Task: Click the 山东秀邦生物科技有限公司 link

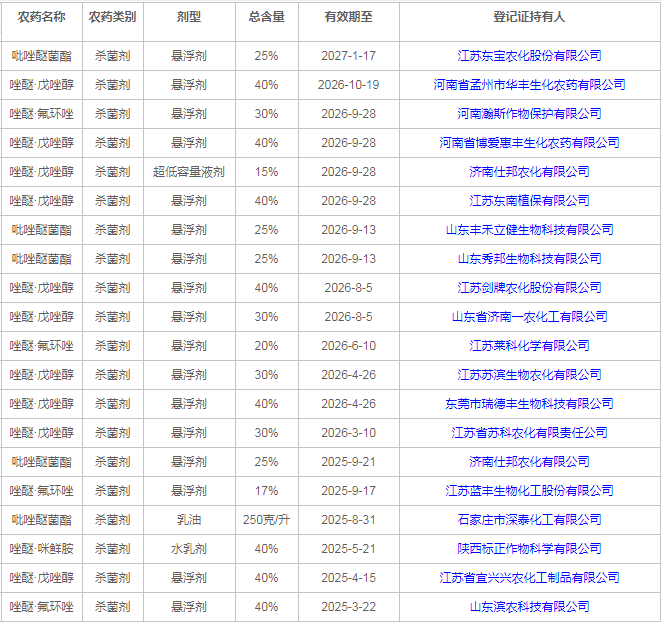Action: [x=529, y=259]
